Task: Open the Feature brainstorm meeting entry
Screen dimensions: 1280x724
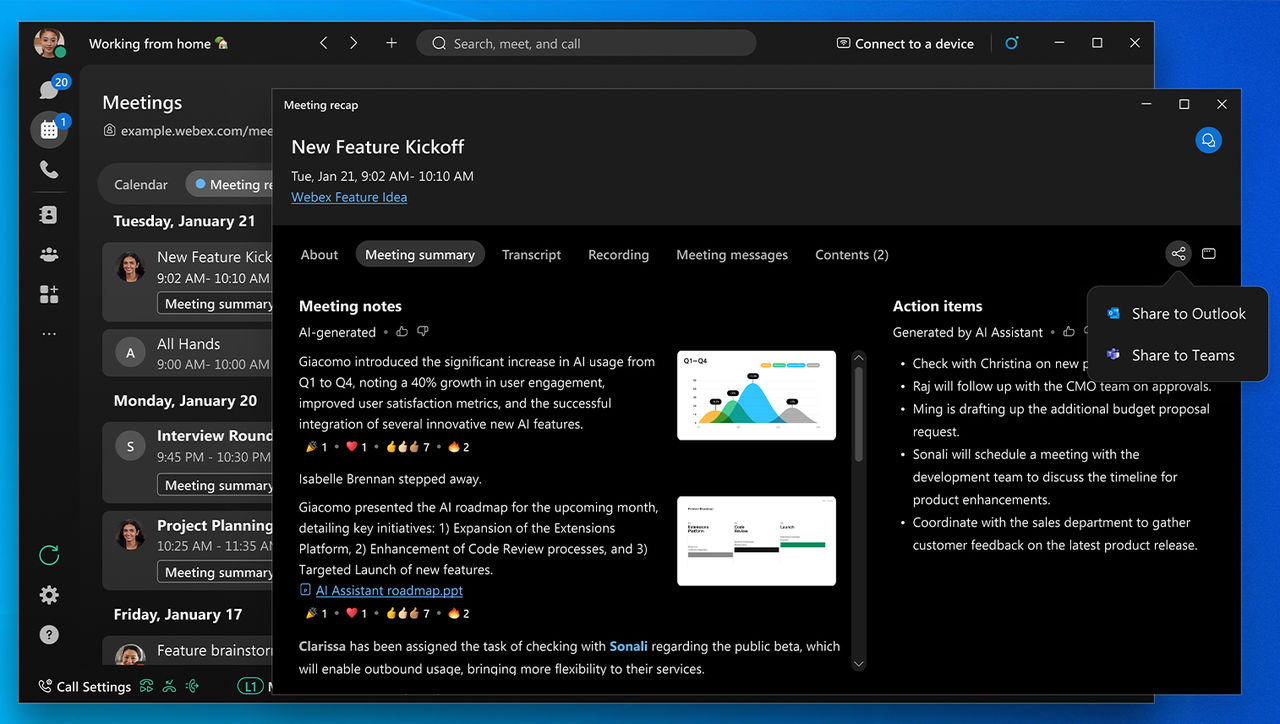Action: pyautogui.click(x=188, y=651)
